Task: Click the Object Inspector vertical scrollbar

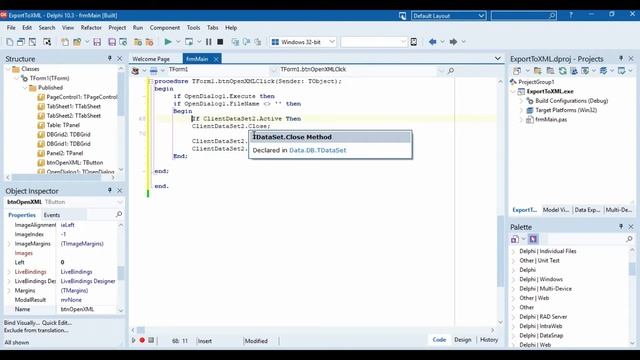Action: click(x=121, y=273)
